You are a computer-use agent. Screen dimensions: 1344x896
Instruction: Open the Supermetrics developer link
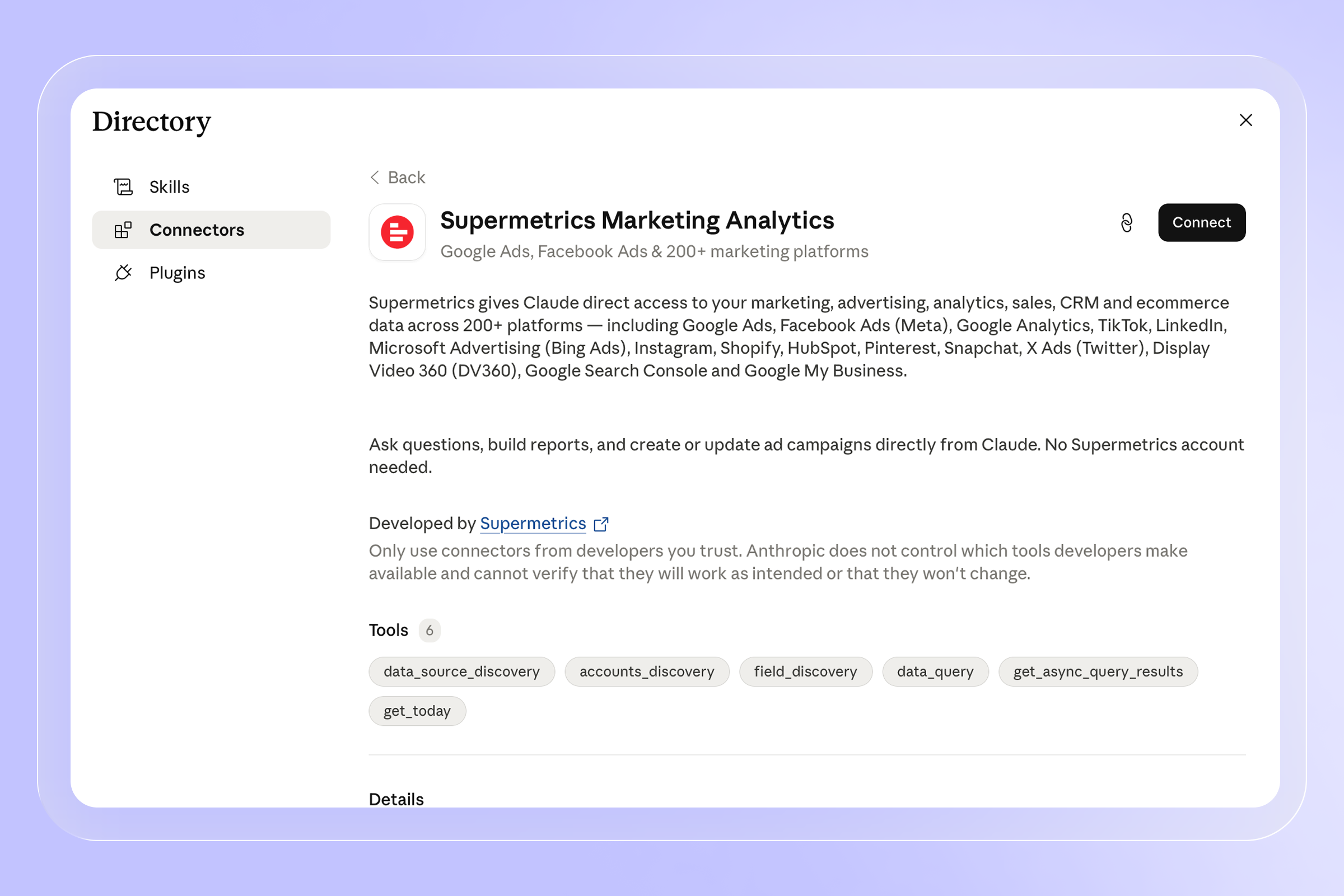coord(533,524)
